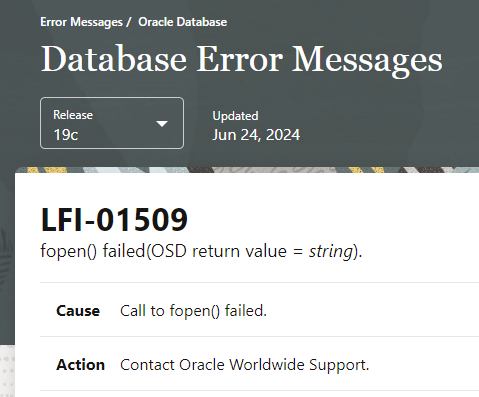Click the divider line below error message
479x397 pixels.
click(x=259, y=282)
